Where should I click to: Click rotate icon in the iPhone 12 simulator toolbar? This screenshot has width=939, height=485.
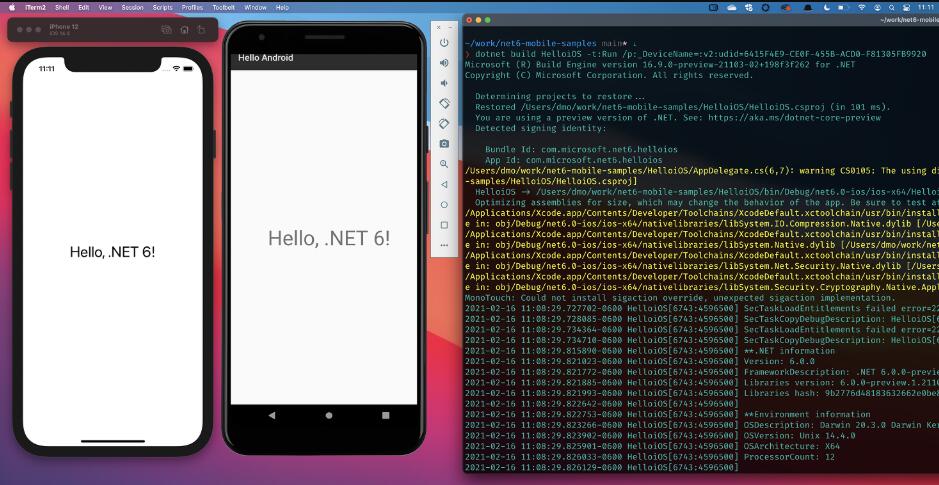click(201, 30)
